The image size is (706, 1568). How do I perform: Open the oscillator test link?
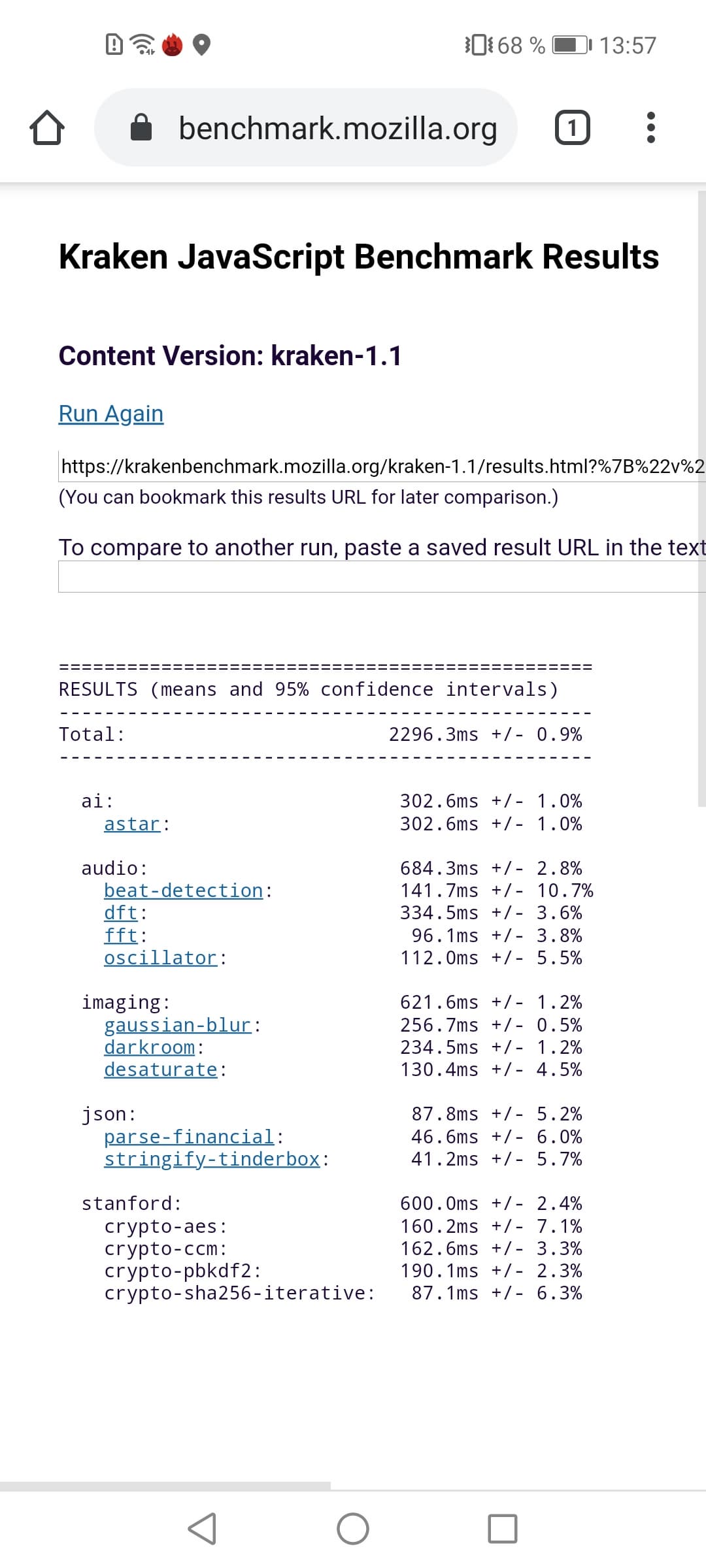(x=160, y=958)
